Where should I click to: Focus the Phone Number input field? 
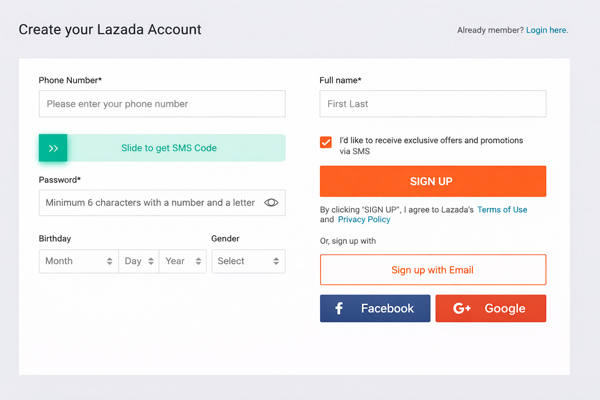[x=162, y=104]
